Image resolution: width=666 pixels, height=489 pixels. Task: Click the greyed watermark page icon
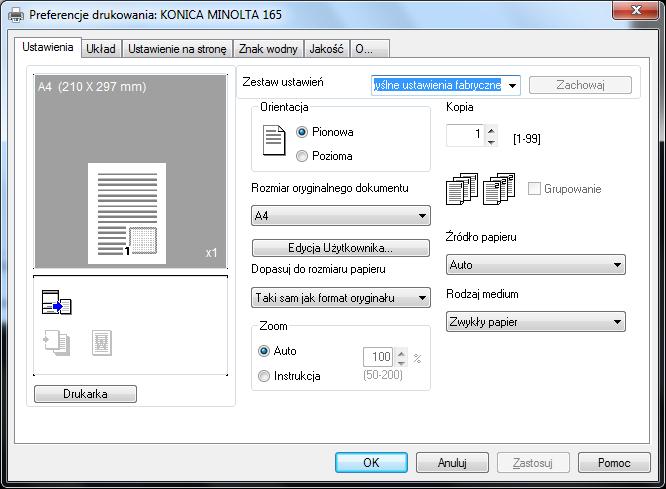point(102,343)
